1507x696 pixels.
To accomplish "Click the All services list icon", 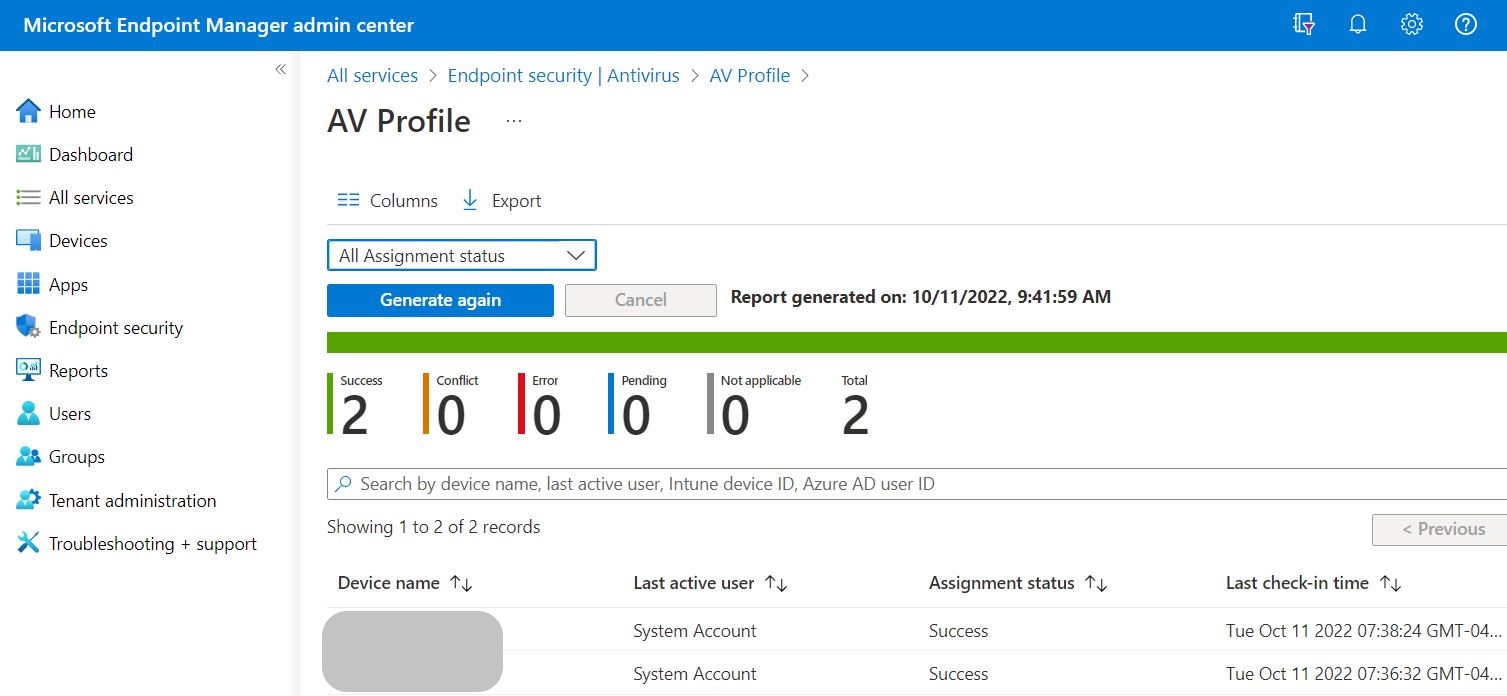I will tap(29, 197).
